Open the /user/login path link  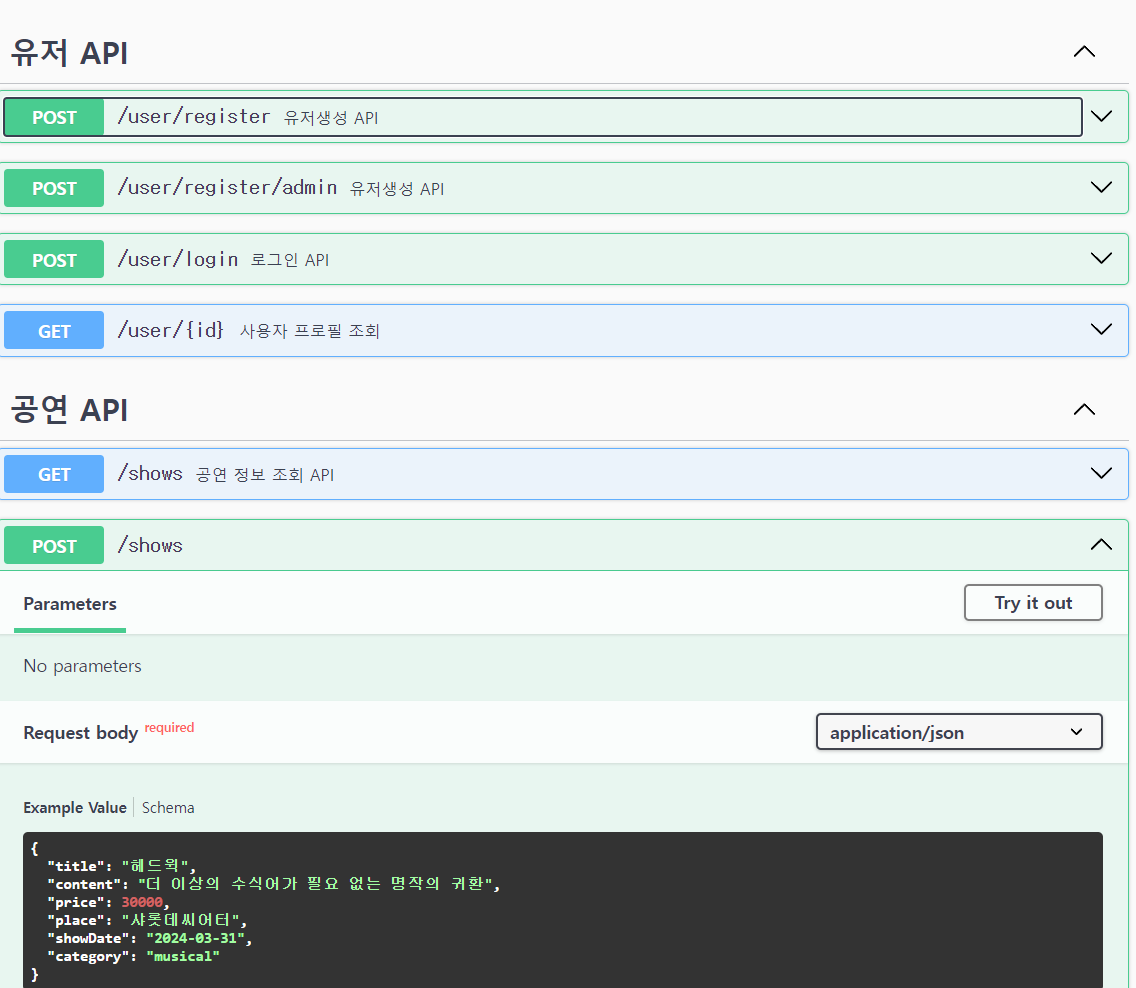[178, 259]
